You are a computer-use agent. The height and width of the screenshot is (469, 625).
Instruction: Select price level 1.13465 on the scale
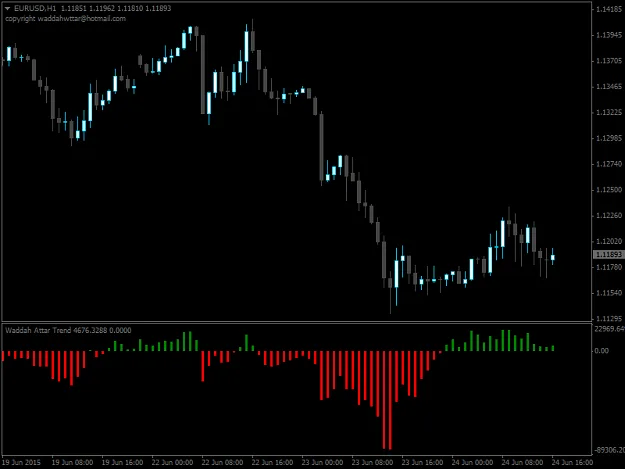609,86
